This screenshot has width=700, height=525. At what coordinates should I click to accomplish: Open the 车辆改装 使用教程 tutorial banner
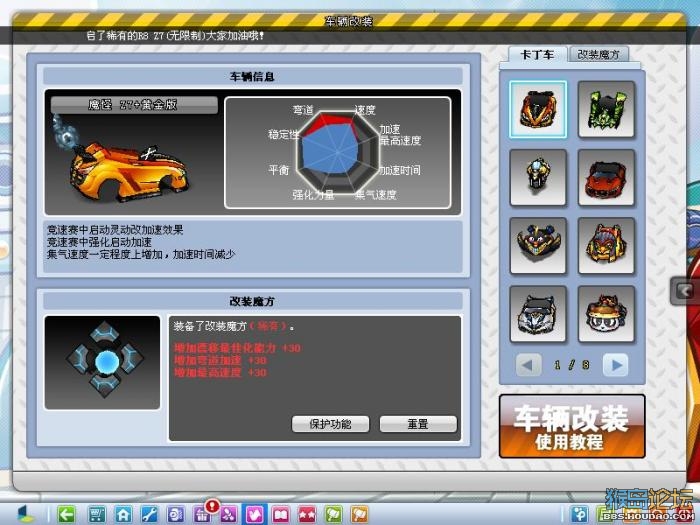[x=572, y=426]
